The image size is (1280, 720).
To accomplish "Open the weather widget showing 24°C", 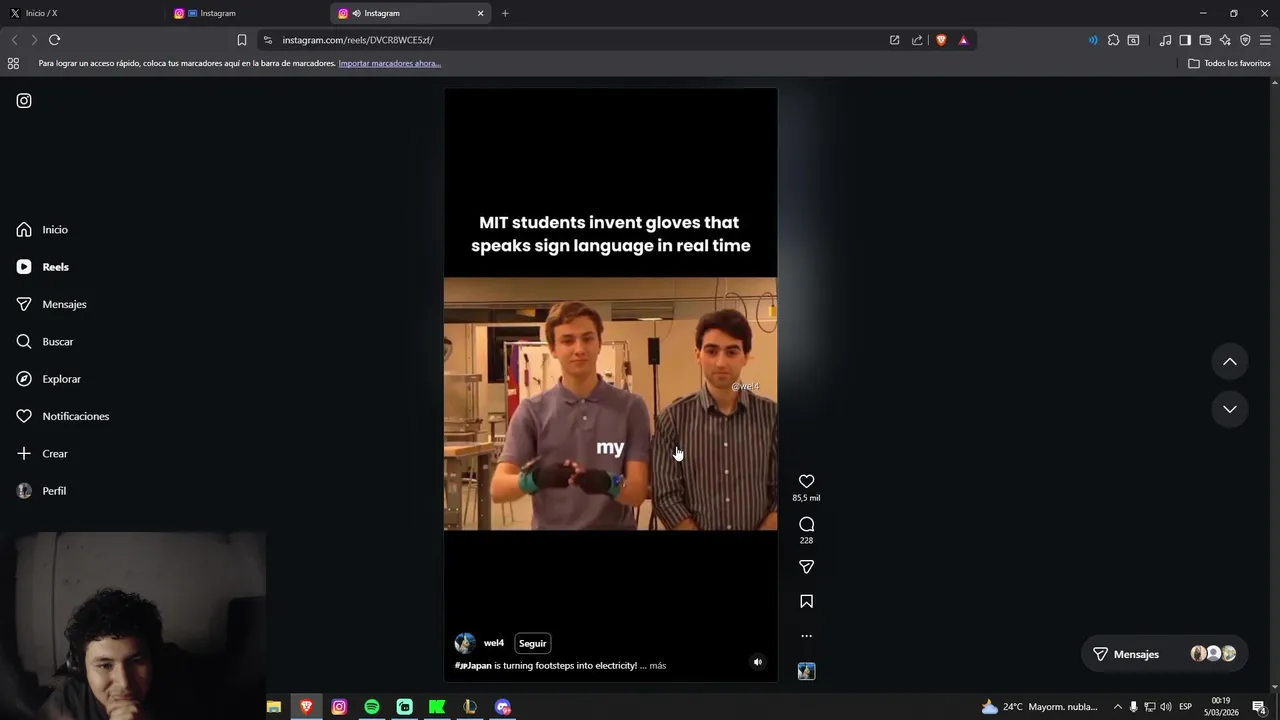I will (x=1039, y=707).
